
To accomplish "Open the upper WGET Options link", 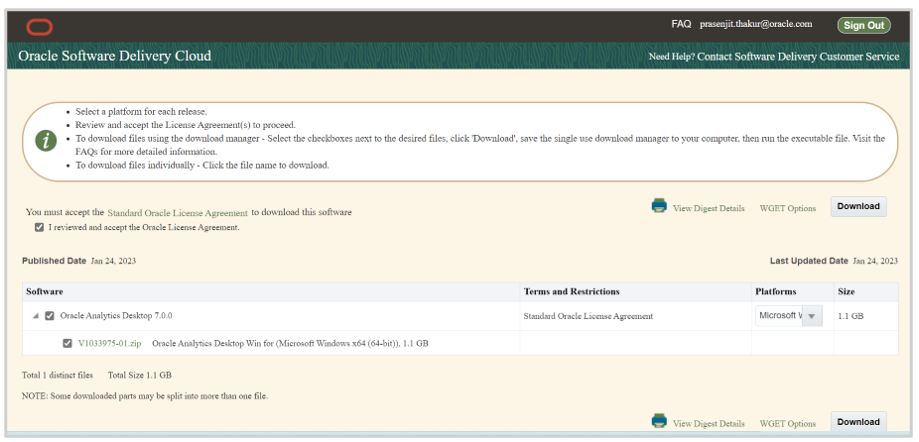I will tap(788, 208).
